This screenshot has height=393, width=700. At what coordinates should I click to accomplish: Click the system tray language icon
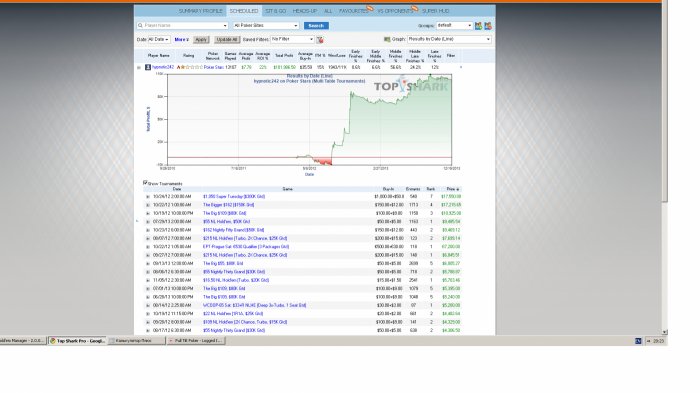point(638,341)
